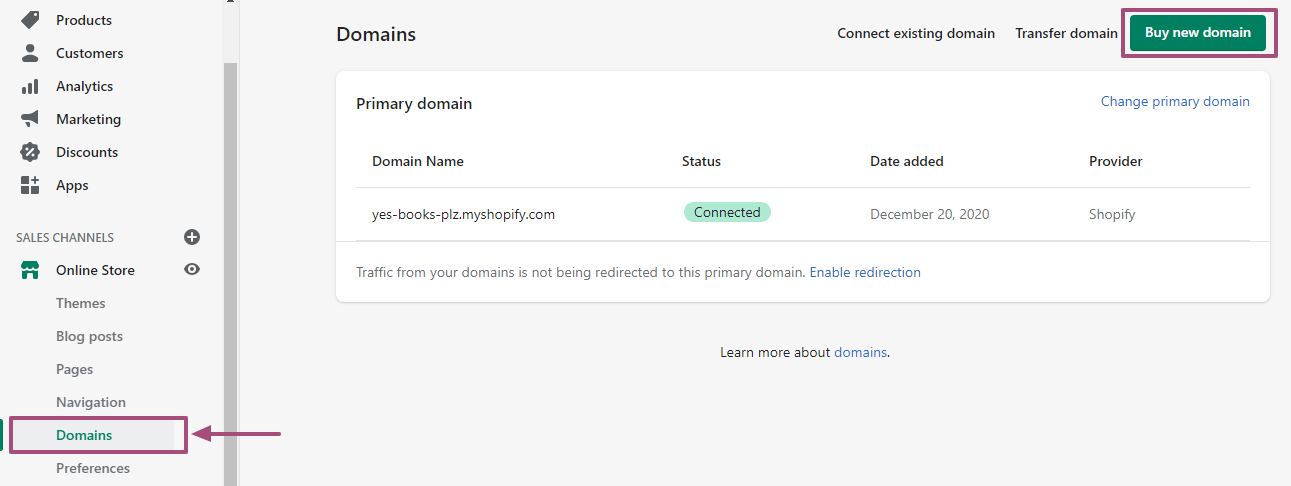This screenshot has width=1291, height=486.
Task: Select the Domains sidebar item
Action: (x=92, y=435)
